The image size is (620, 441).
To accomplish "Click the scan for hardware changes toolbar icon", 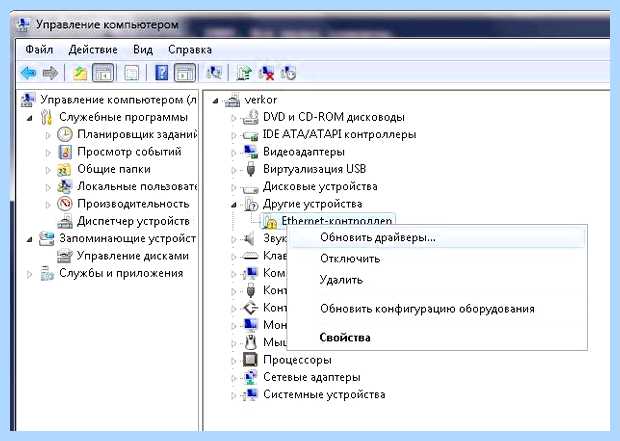I will (214, 73).
